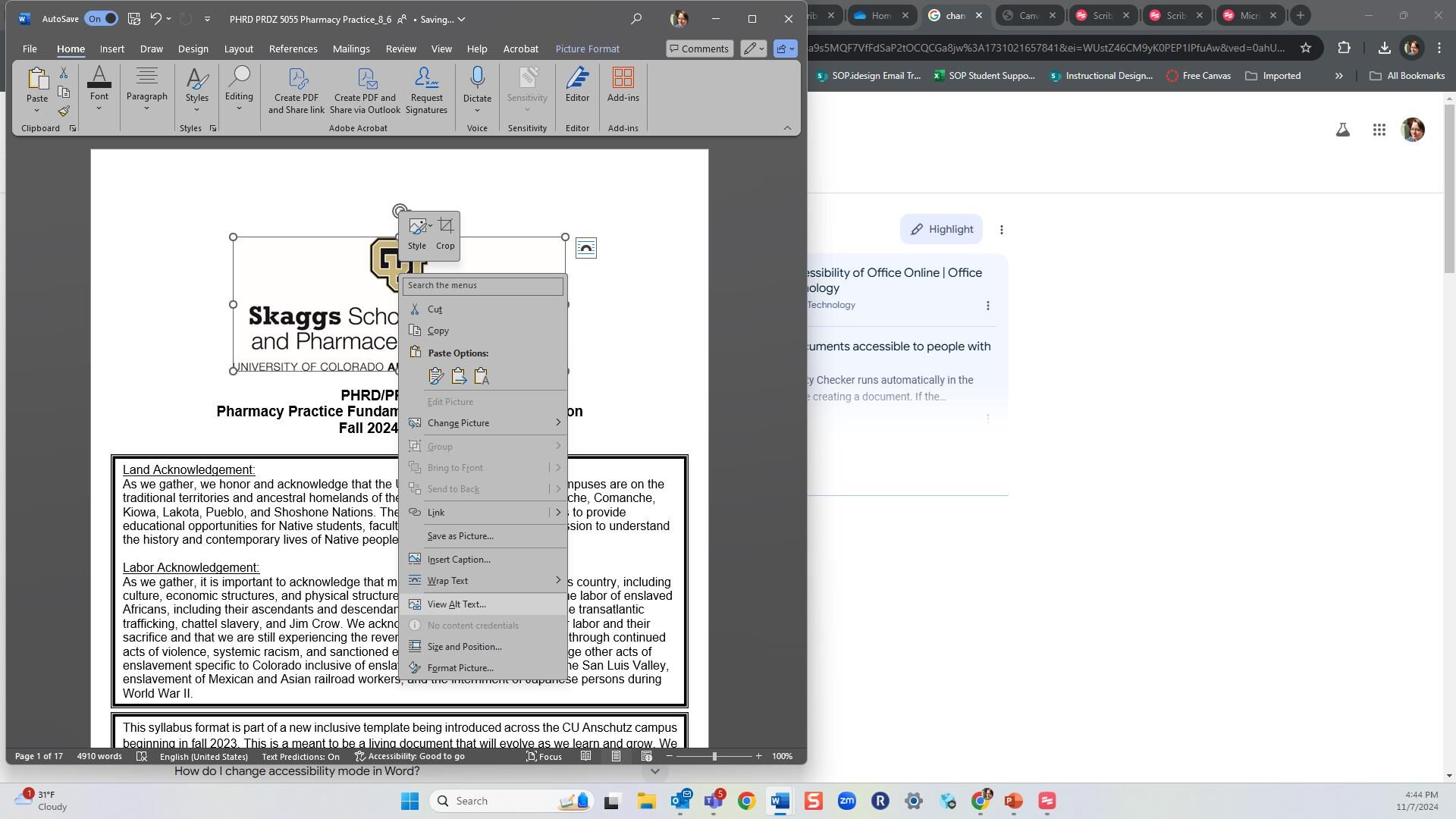Click Highlight button in browser
This screenshot has width=1456, height=819.
tap(941, 229)
